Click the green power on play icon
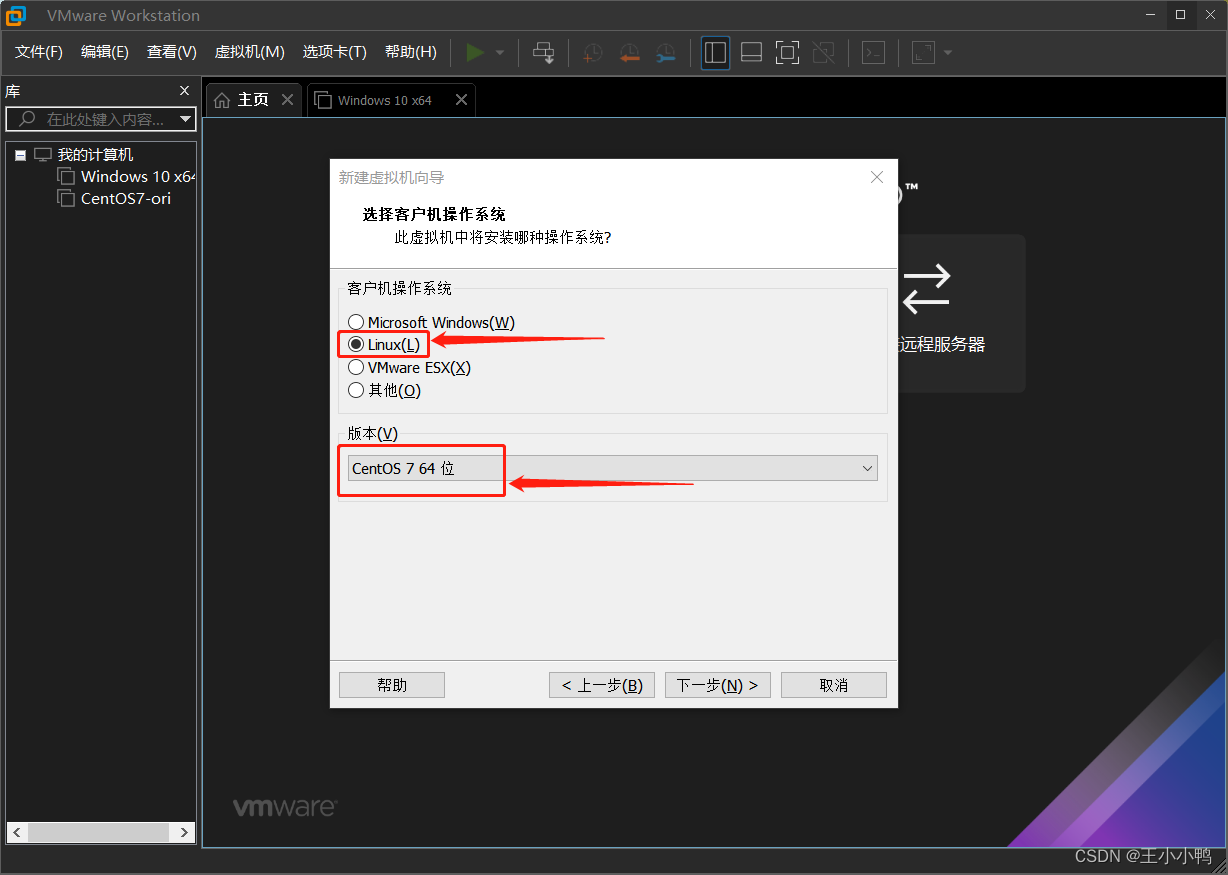The image size is (1228, 875). (476, 52)
